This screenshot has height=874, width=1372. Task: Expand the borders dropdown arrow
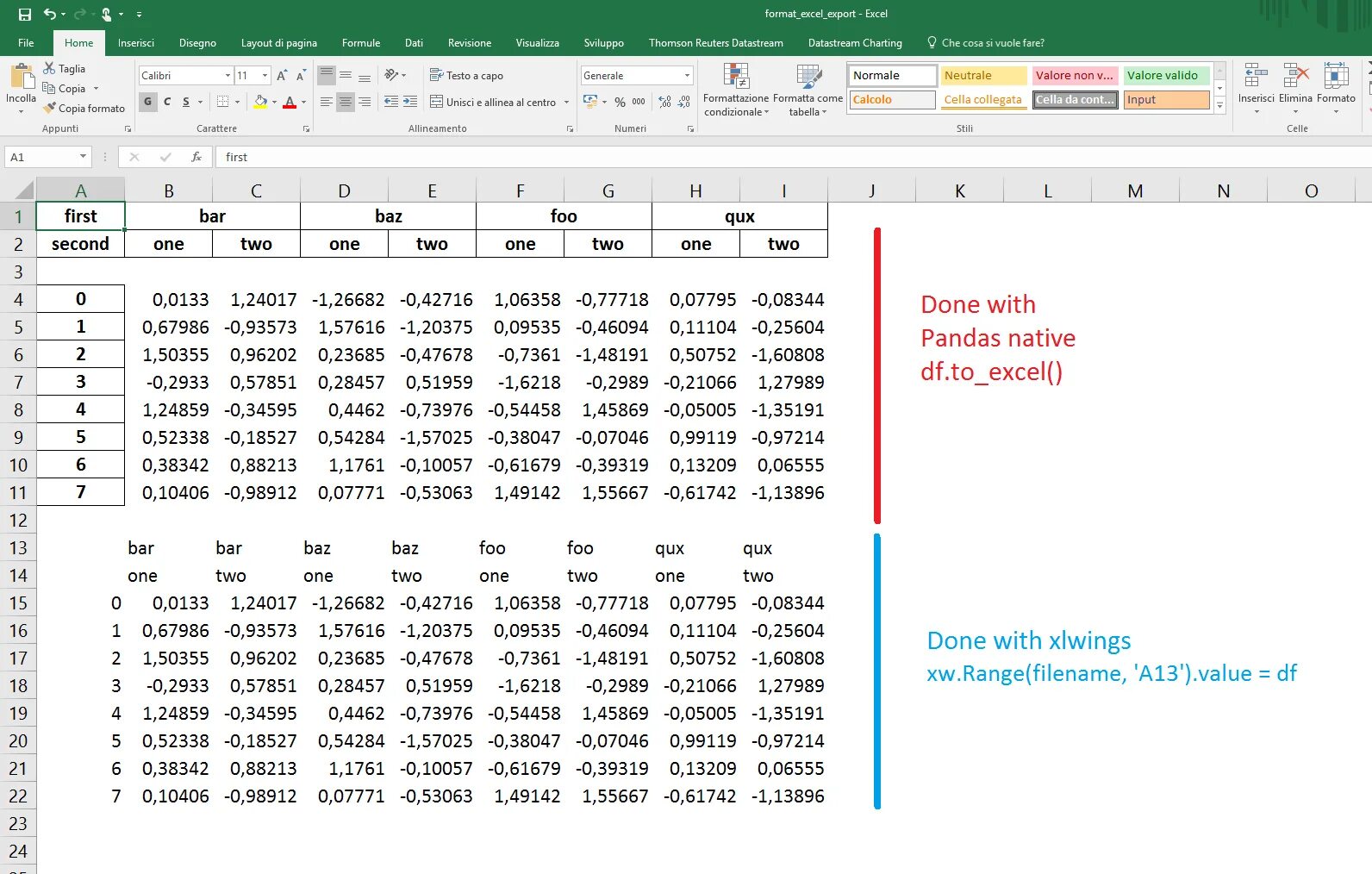(x=238, y=102)
